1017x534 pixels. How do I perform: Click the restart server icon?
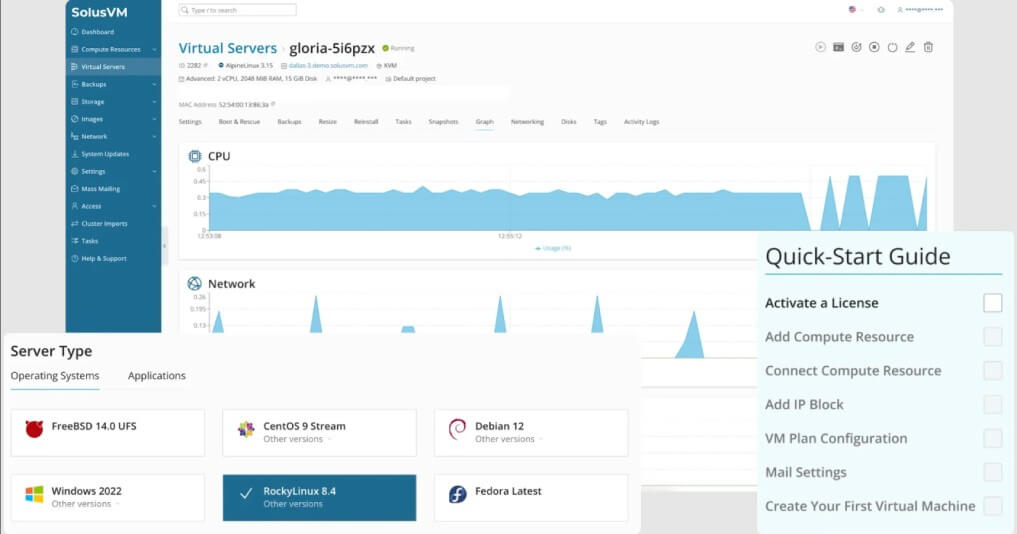tap(856, 47)
